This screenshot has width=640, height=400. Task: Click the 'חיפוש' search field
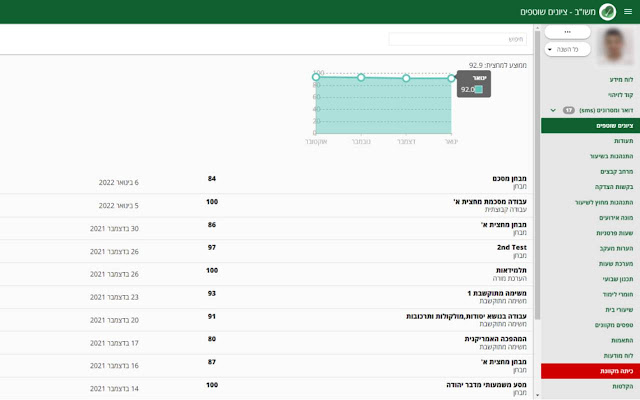click(x=458, y=39)
